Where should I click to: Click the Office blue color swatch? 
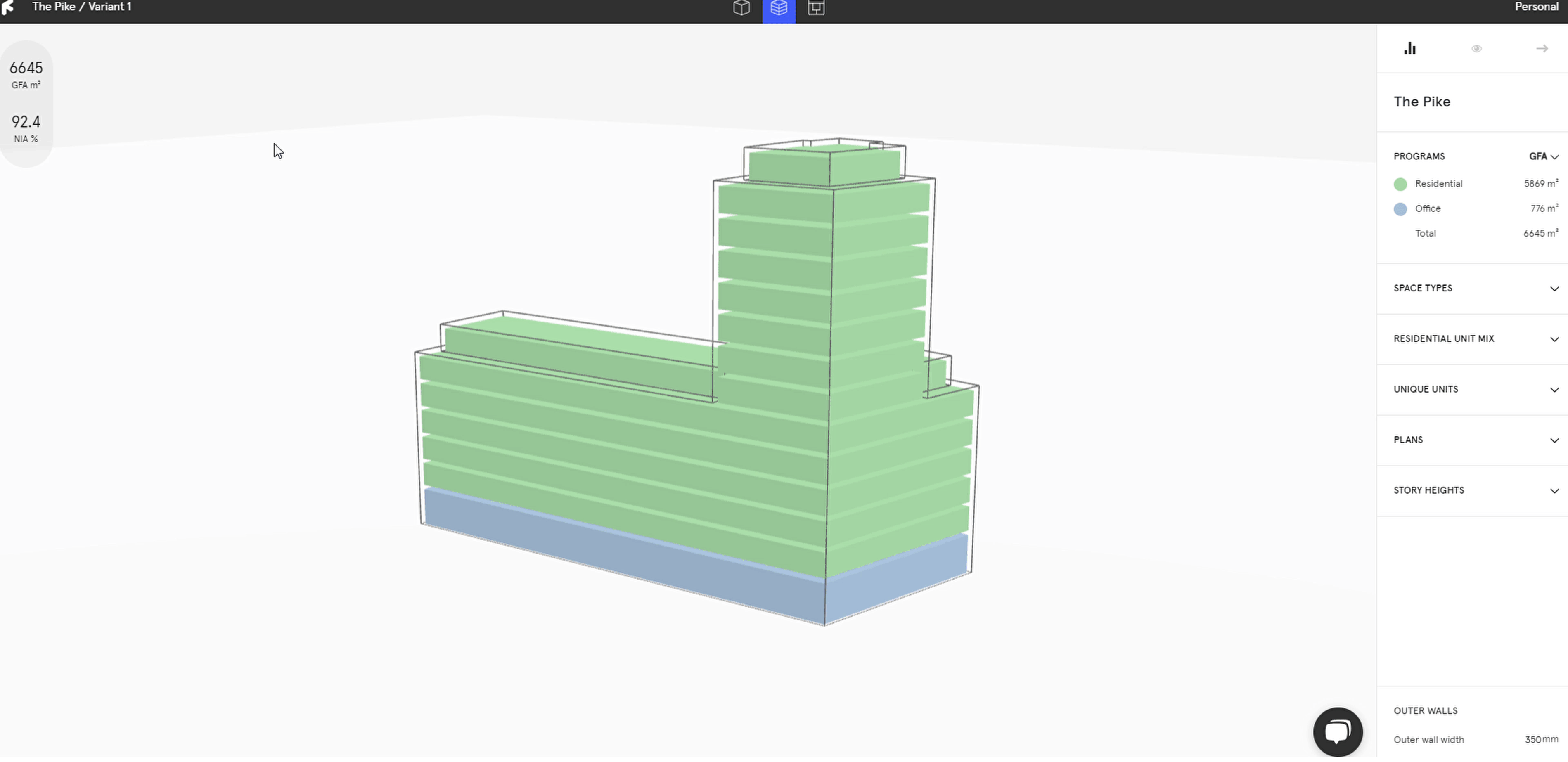point(1400,209)
